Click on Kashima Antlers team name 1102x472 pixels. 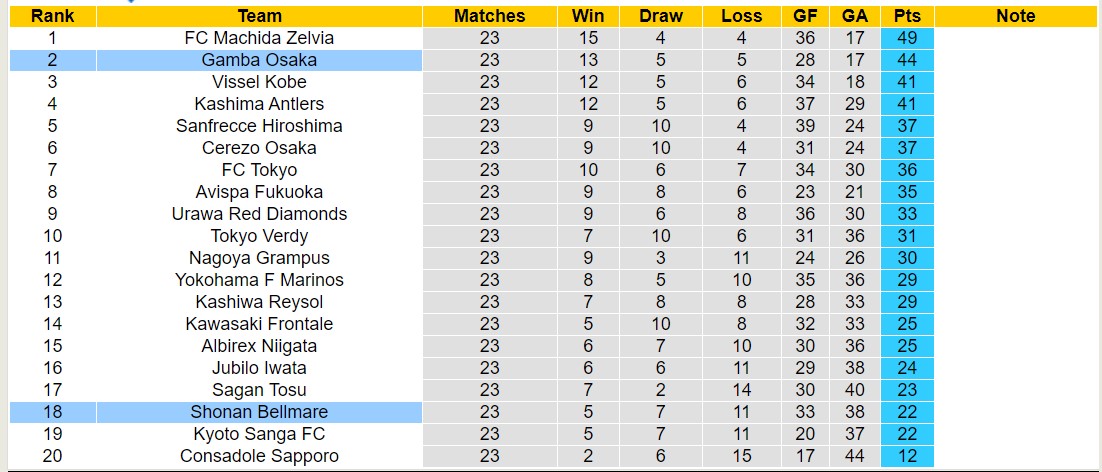(x=260, y=104)
